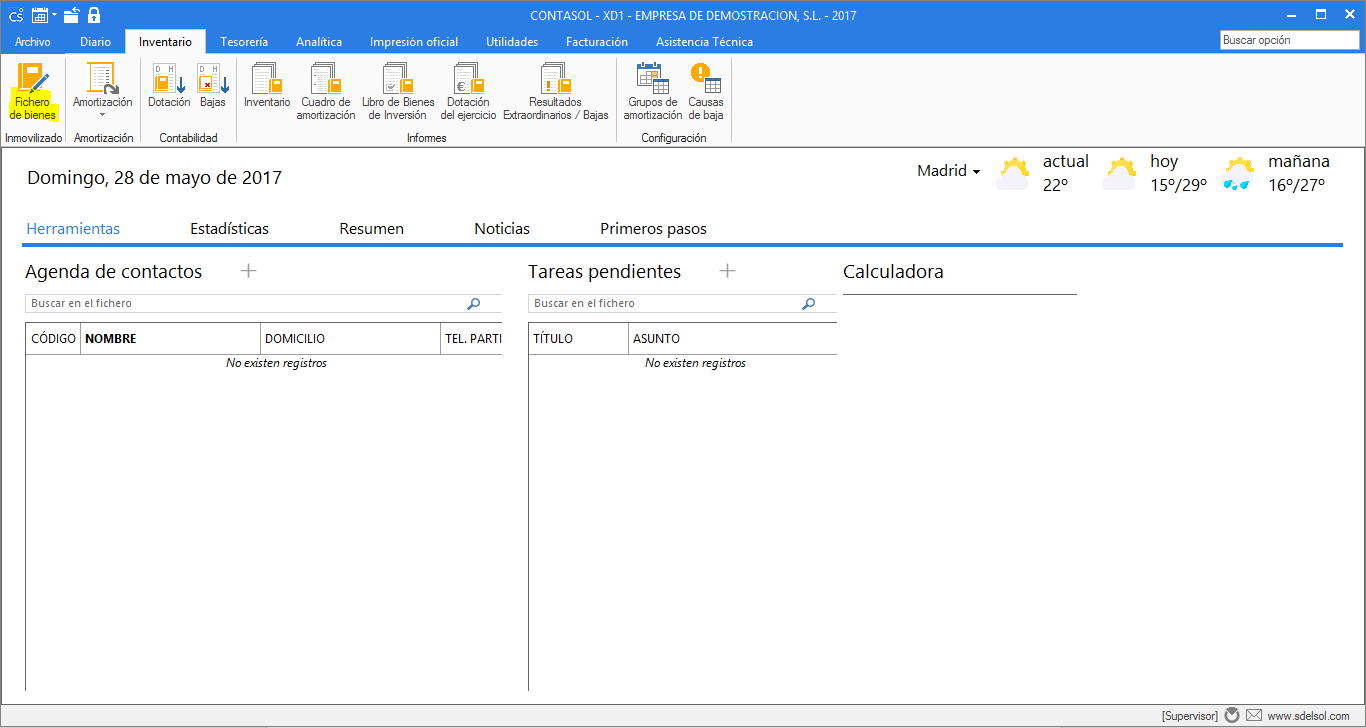Click the folder icon in the title bar
The height and width of the screenshot is (728, 1366).
click(71, 15)
